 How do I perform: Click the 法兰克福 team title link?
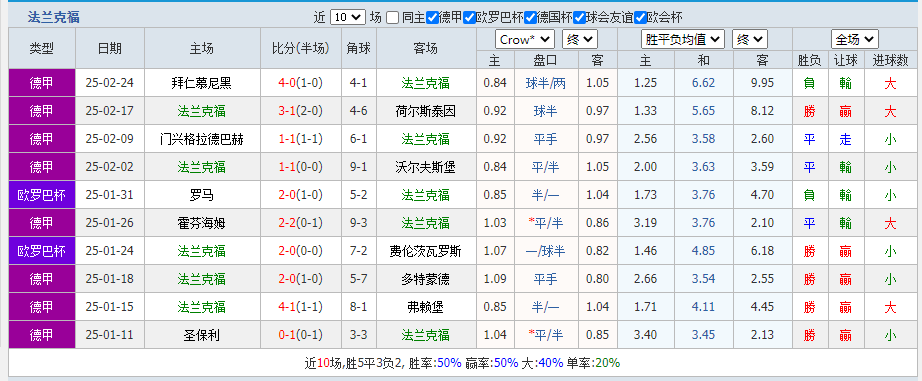(x=54, y=18)
